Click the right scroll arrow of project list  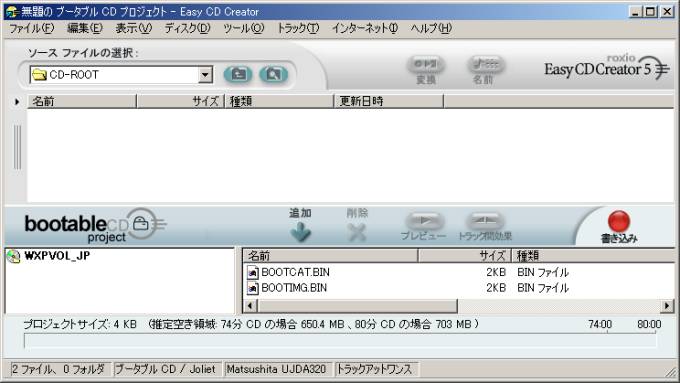[x=667, y=306]
